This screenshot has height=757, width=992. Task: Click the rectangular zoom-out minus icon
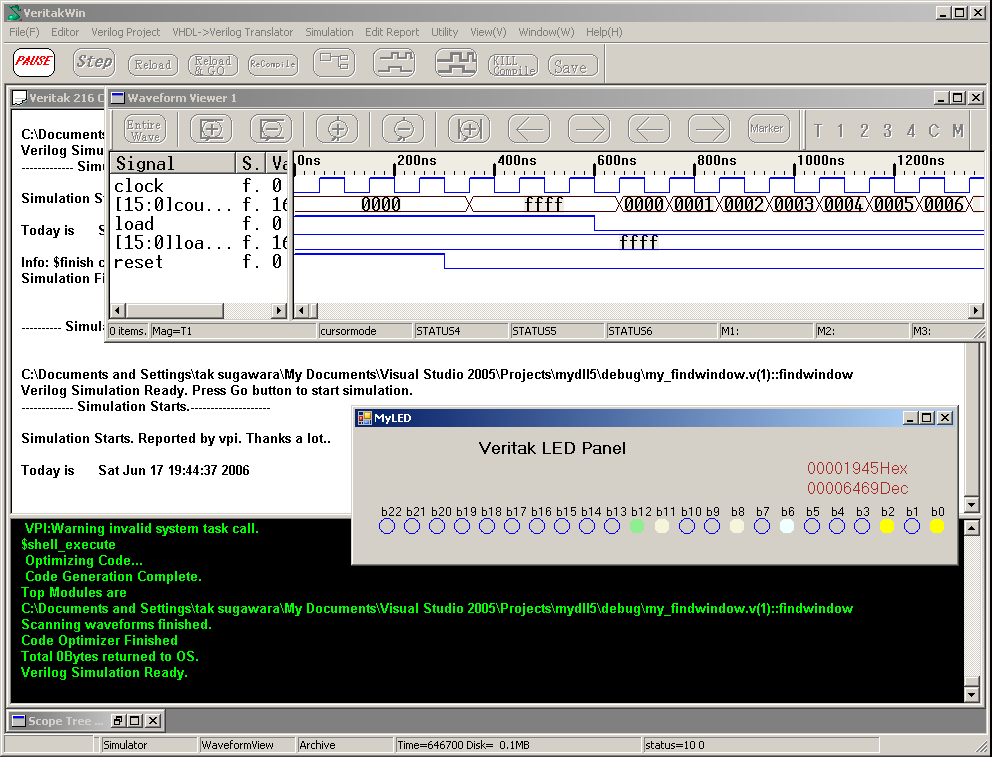click(x=271, y=129)
